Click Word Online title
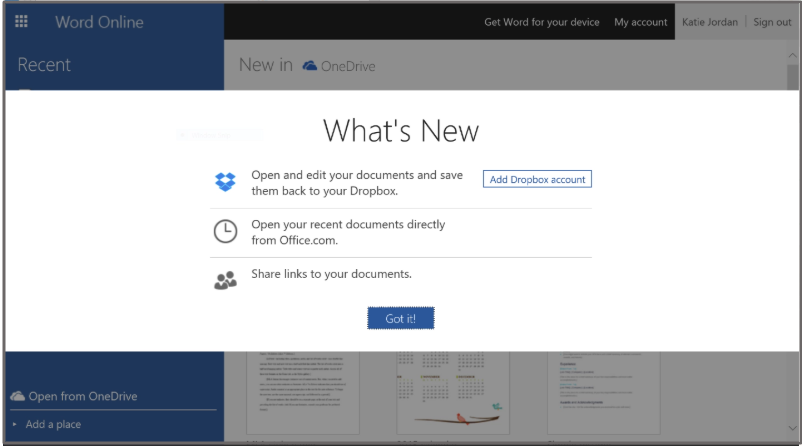 pyautogui.click(x=99, y=22)
